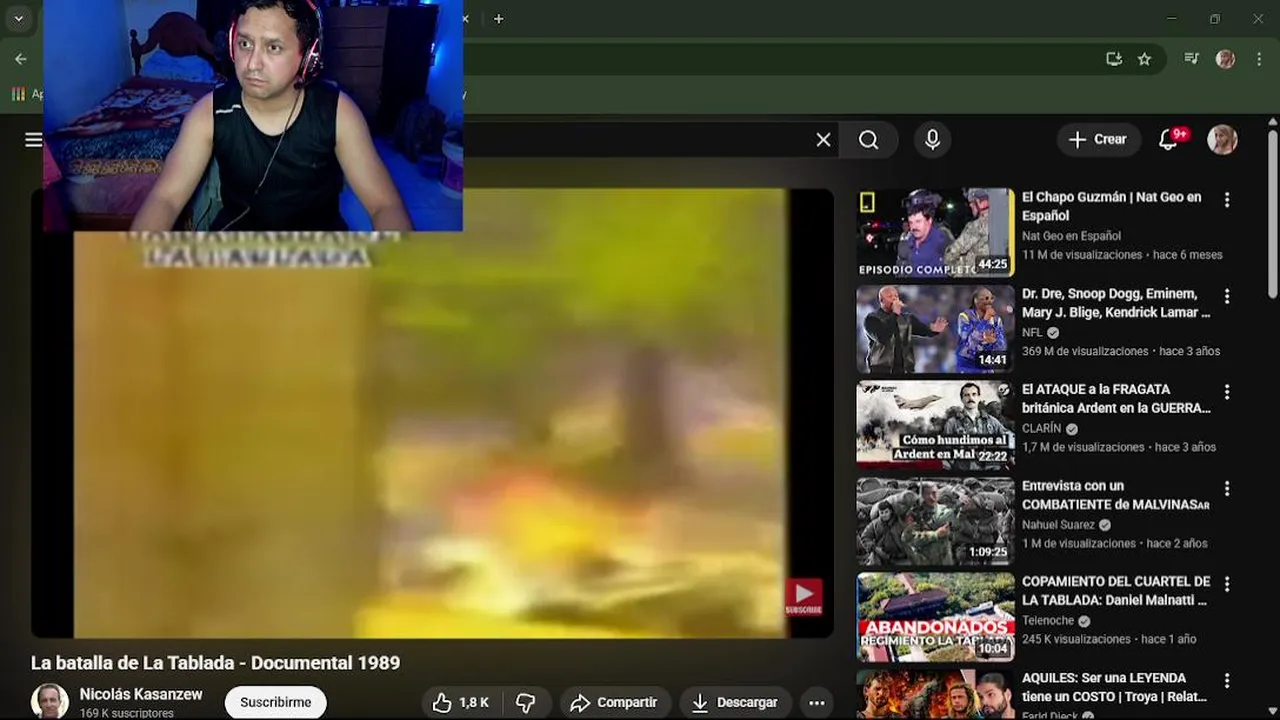Bookmark this page with the star icon
The width and height of the screenshot is (1280, 720).
[1144, 59]
